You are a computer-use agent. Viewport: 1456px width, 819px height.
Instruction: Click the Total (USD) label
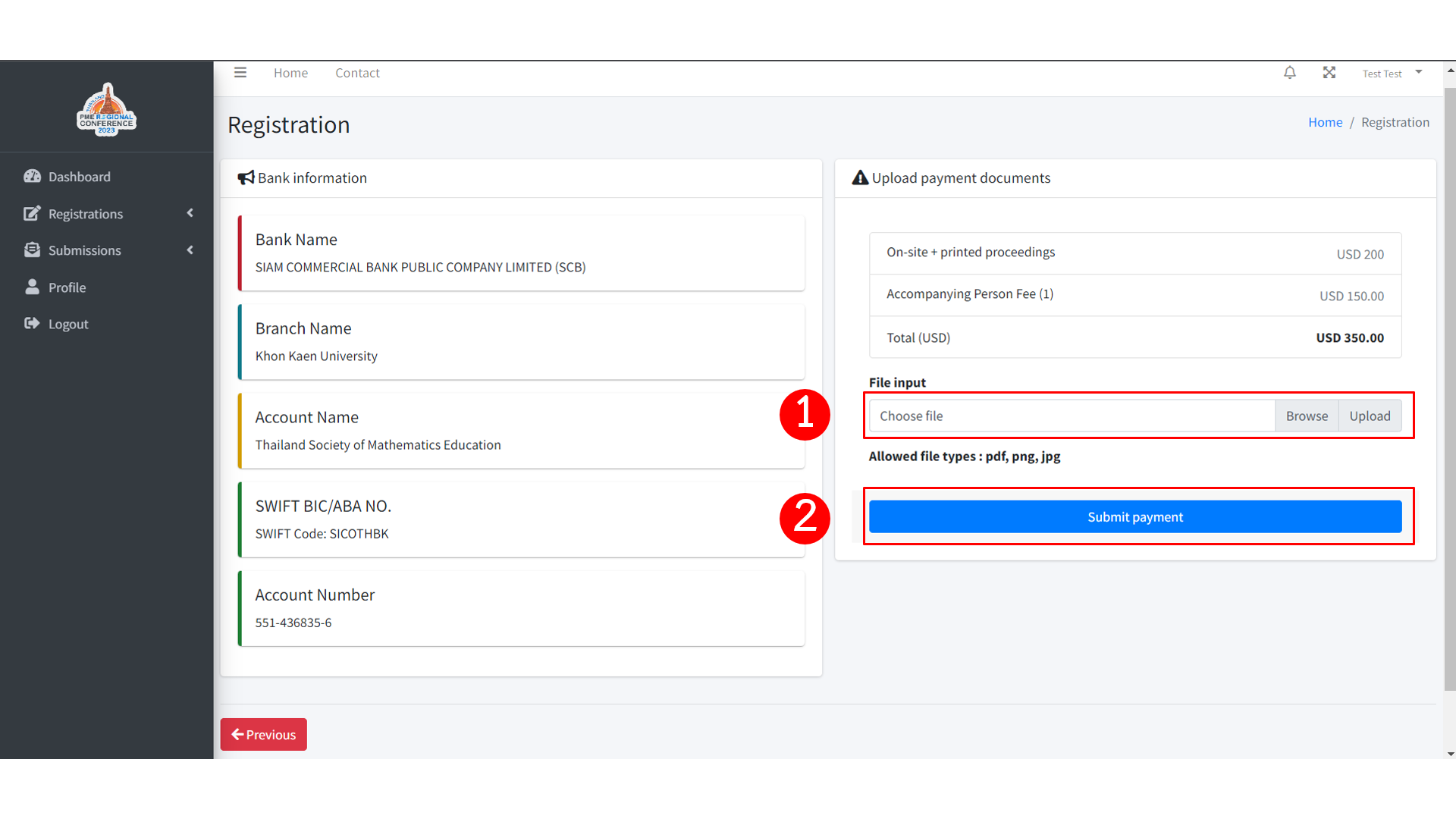pyautogui.click(x=918, y=337)
